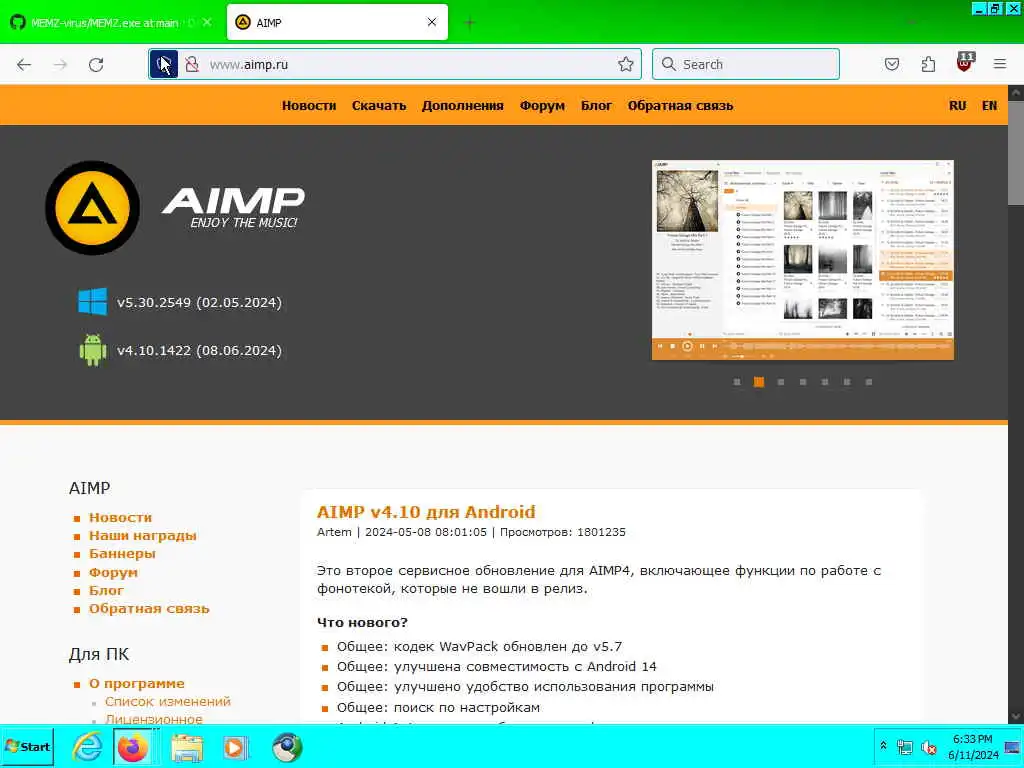Open Windows version v5.30.2549 link

point(199,303)
